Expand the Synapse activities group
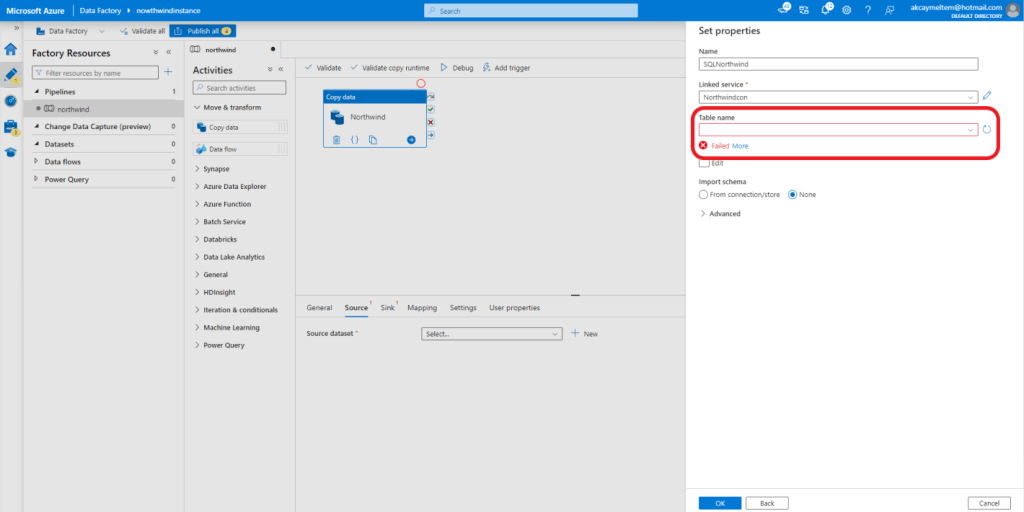The image size is (1024, 512). [216, 169]
